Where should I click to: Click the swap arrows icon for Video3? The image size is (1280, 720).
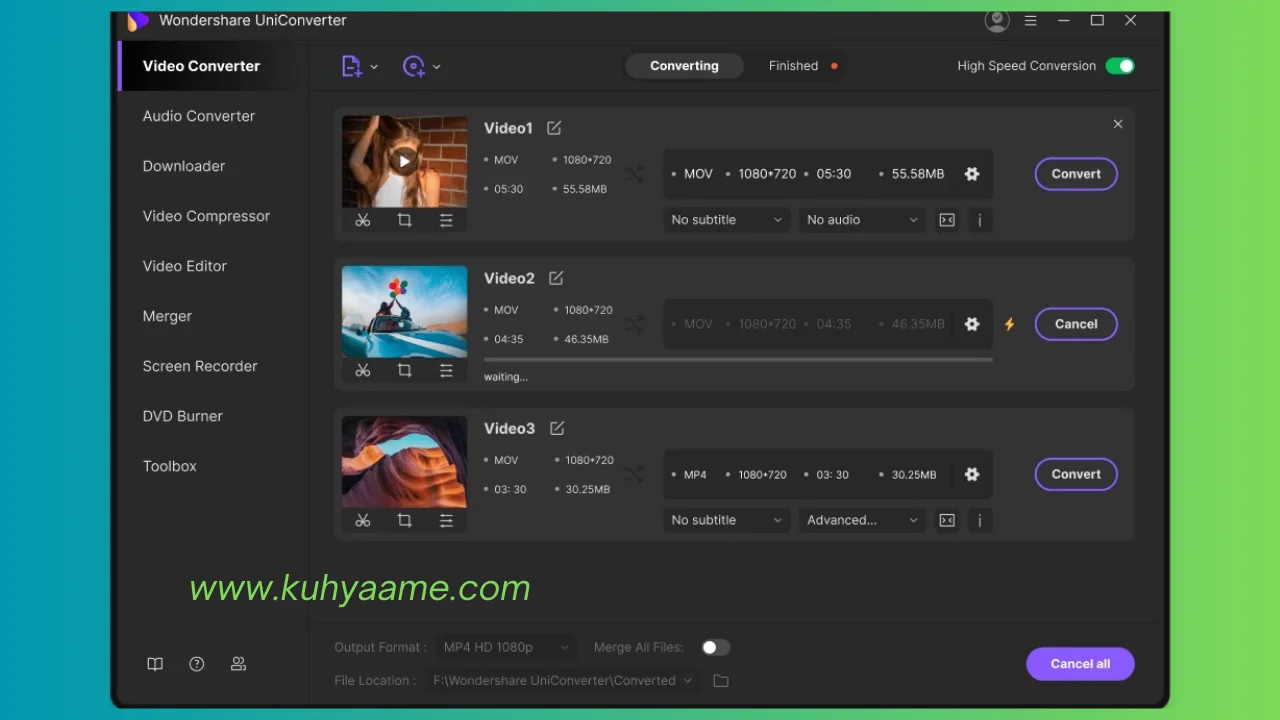(x=634, y=474)
